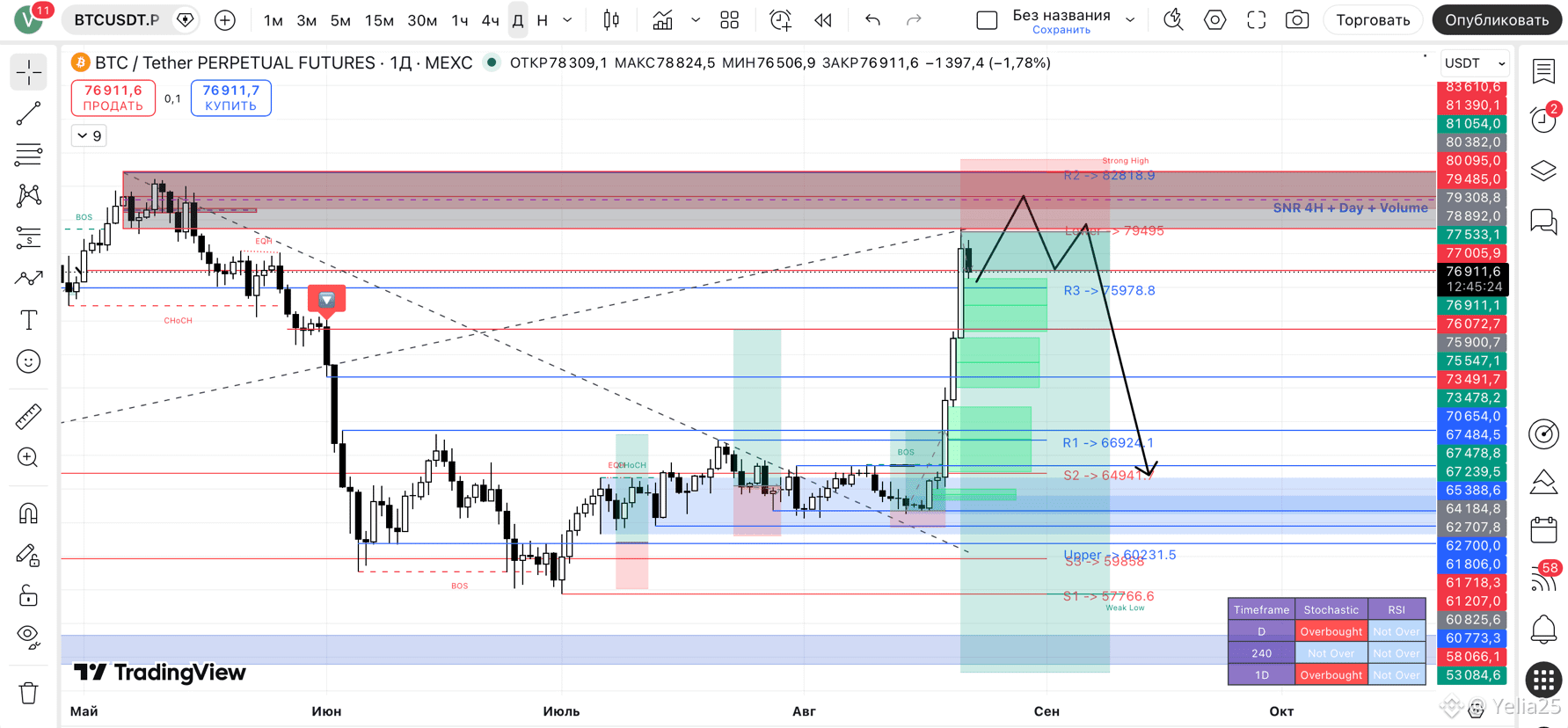
Task: Click the Опубликовать button
Action: [1496, 19]
